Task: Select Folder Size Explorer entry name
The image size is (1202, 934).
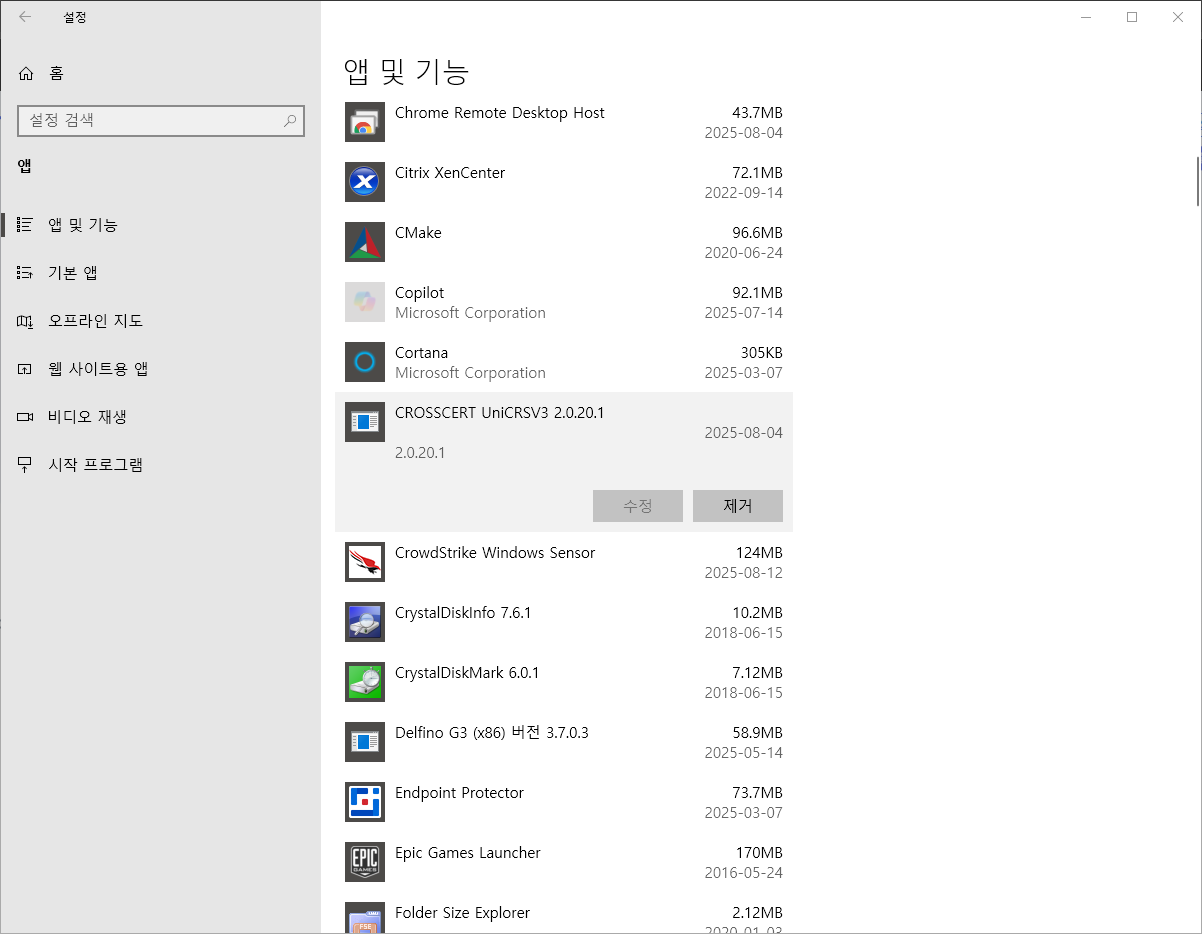Action: pyautogui.click(x=462, y=913)
